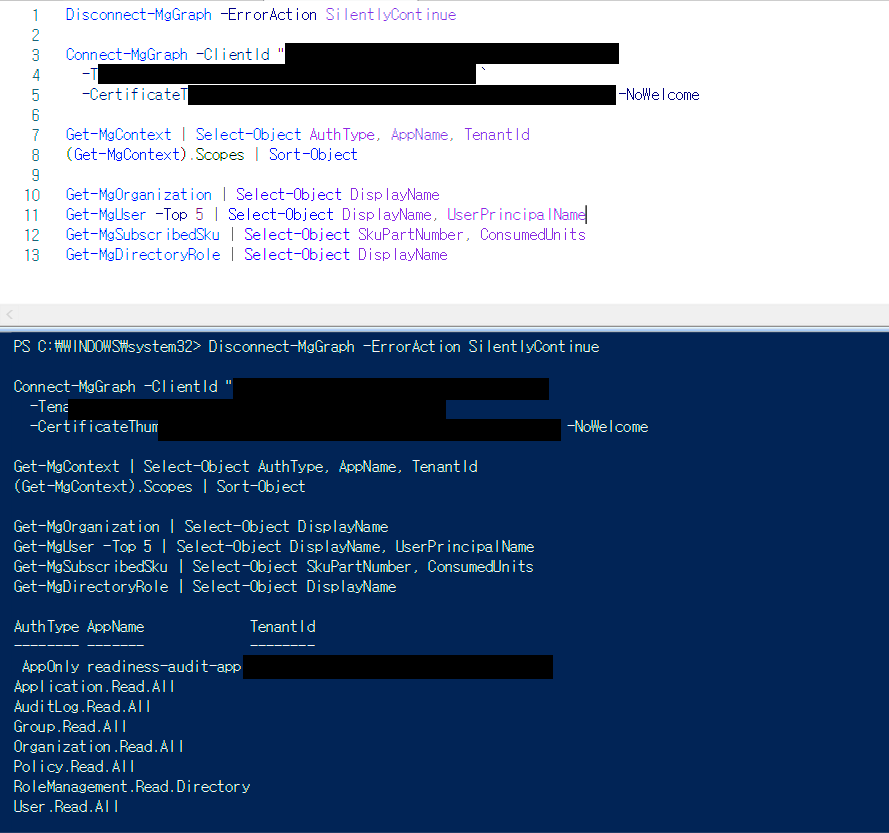889x833 pixels.
Task: Click the AuditLog.Read.All scope line
Action: [82, 707]
